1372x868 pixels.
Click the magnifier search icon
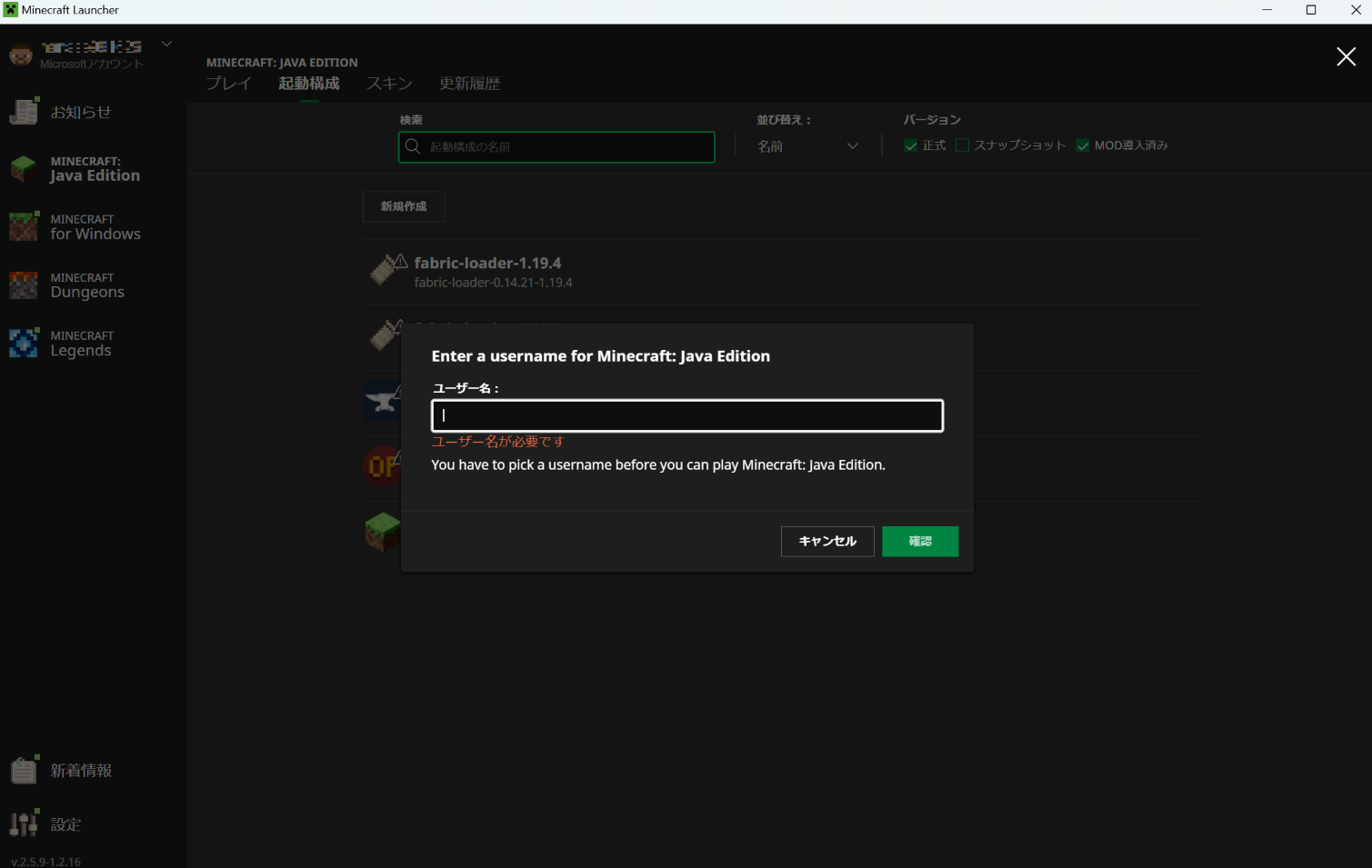(x=413, y=146)
